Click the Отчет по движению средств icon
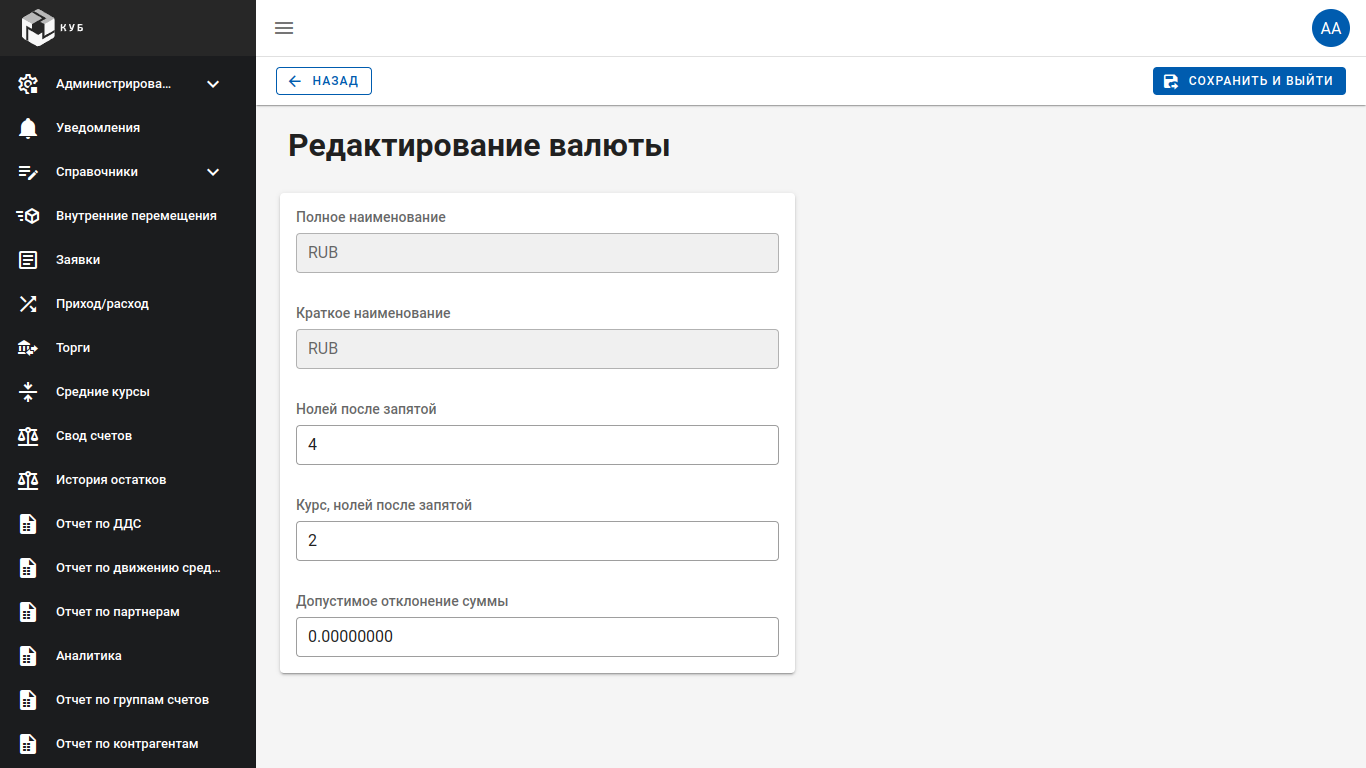 click(x=28, y=568)
